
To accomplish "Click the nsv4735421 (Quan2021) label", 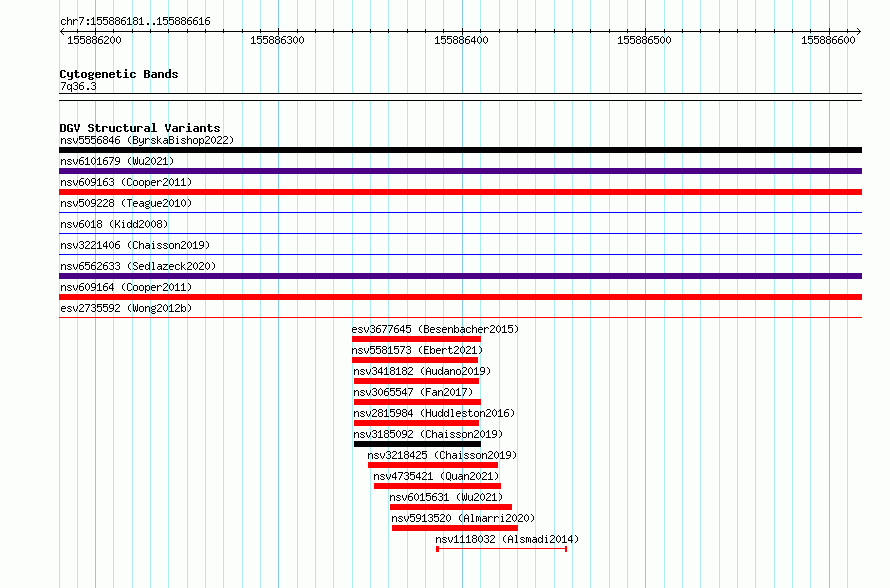I will [x=436, y=476].
